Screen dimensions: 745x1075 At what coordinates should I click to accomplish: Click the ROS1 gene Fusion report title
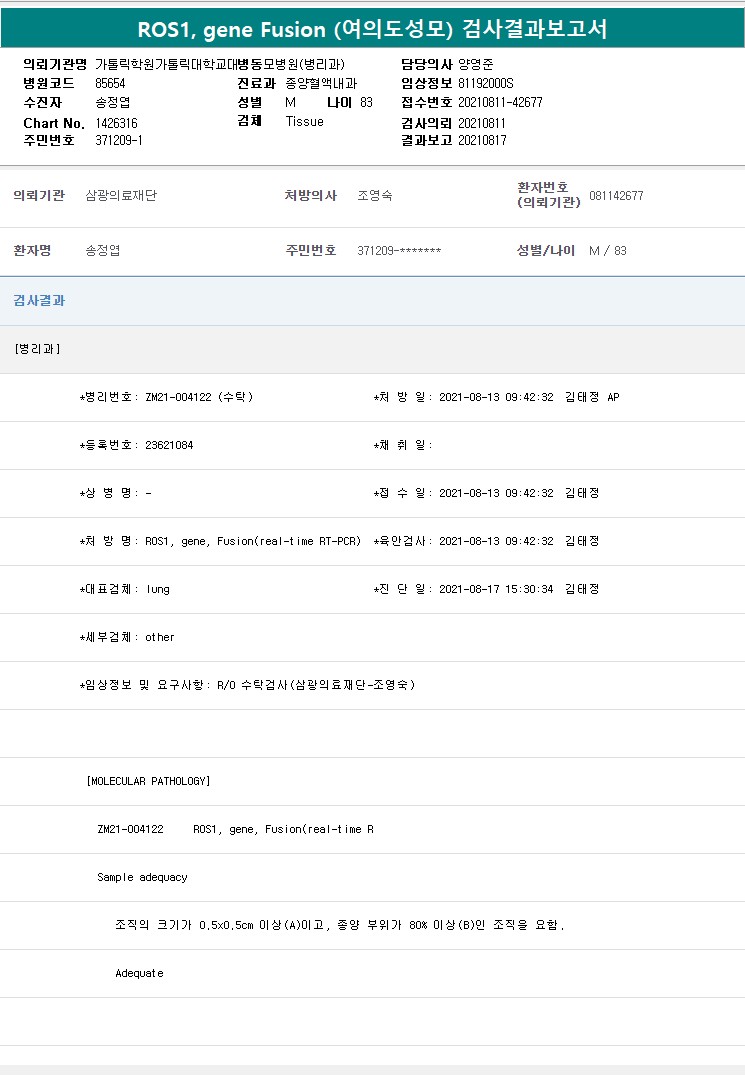[372, 29]
